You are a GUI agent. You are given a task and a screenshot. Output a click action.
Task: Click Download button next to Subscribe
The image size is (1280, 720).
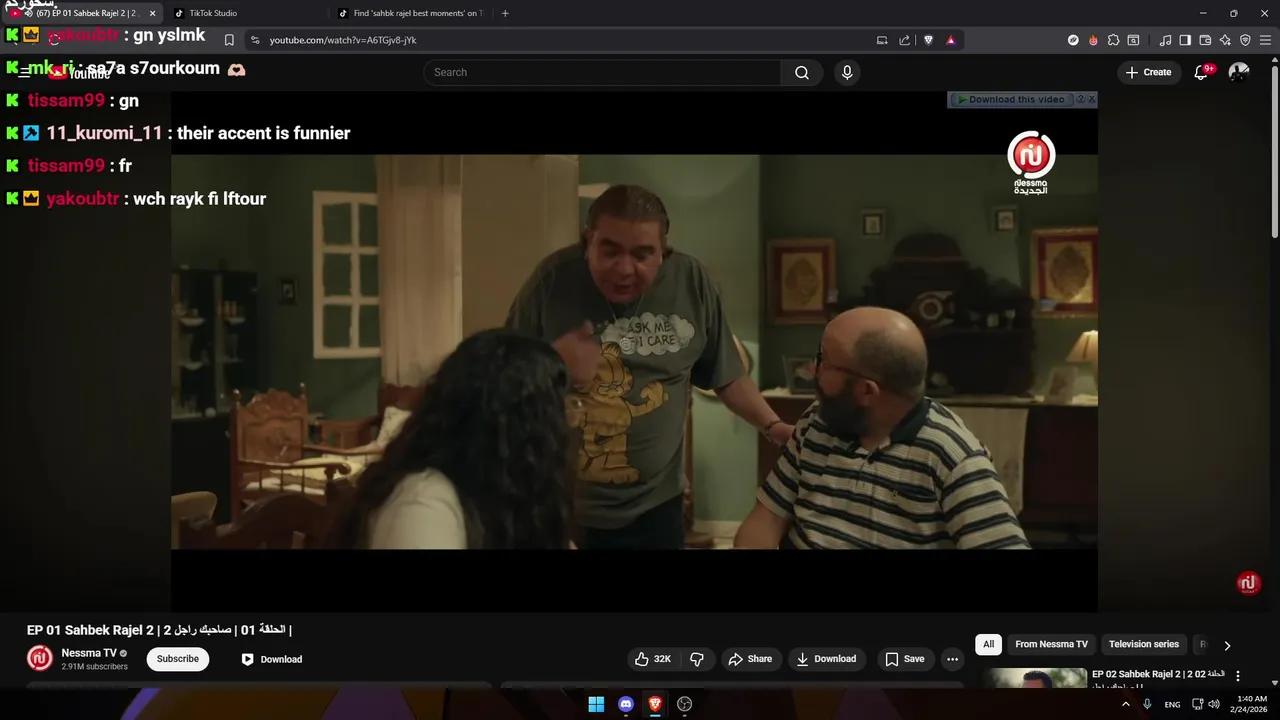click(271, 659)
